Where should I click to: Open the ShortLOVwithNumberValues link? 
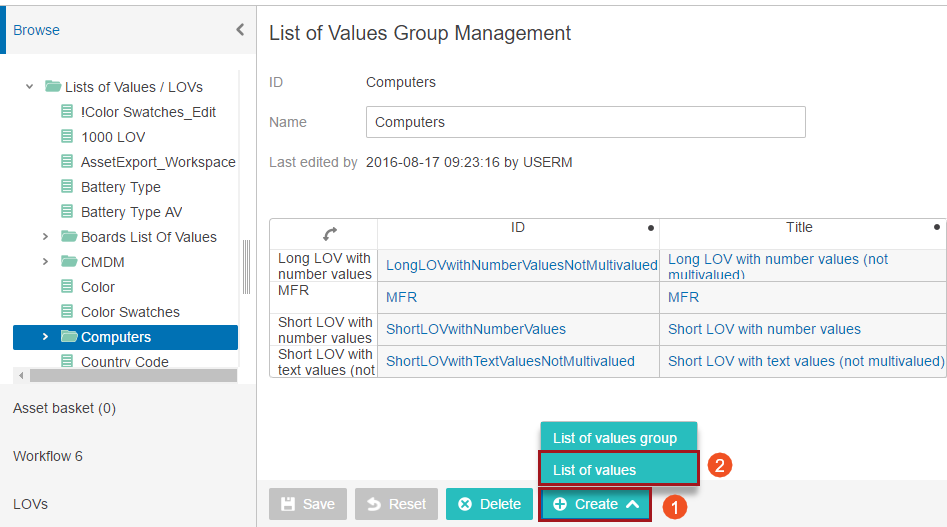476,329
